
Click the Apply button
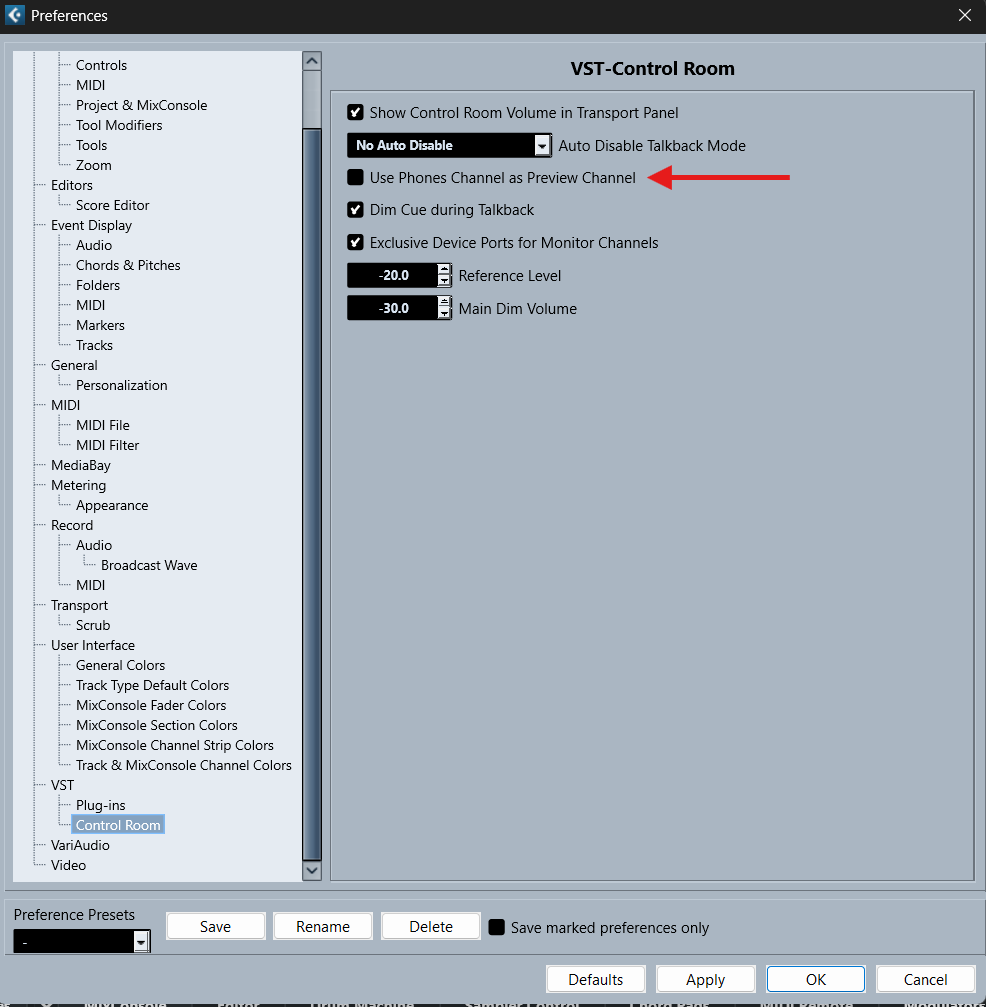tap(705, 979)
